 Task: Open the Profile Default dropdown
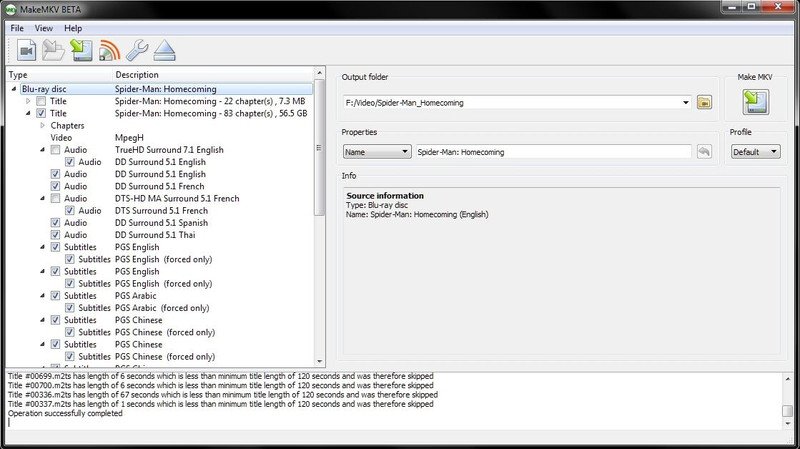point(756,152)
